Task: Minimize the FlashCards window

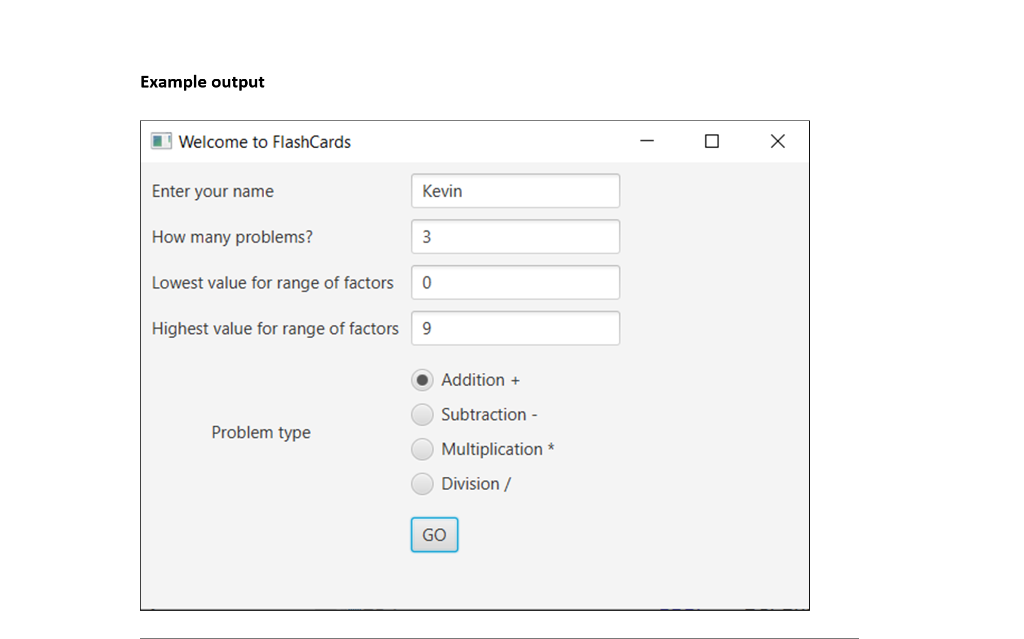Action: coord(646,141)
